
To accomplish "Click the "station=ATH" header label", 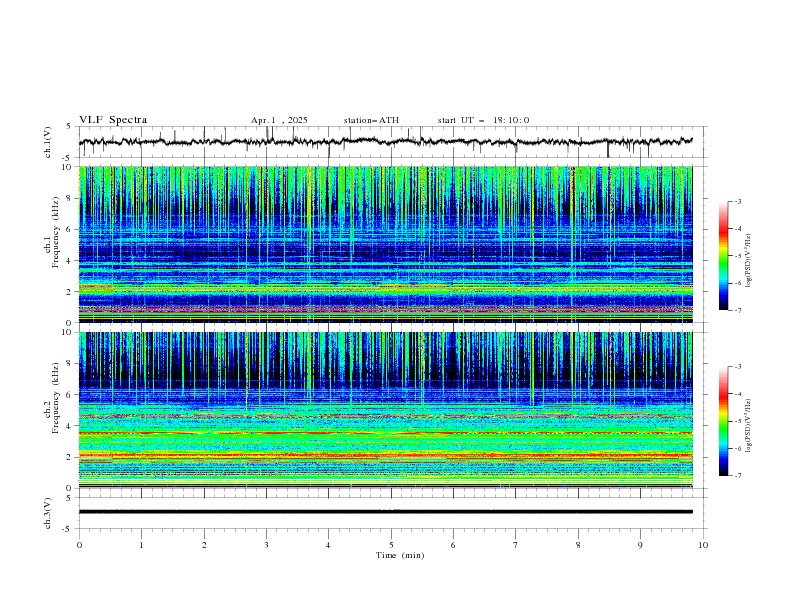I will pyautogui.click(x=371, y=120).
